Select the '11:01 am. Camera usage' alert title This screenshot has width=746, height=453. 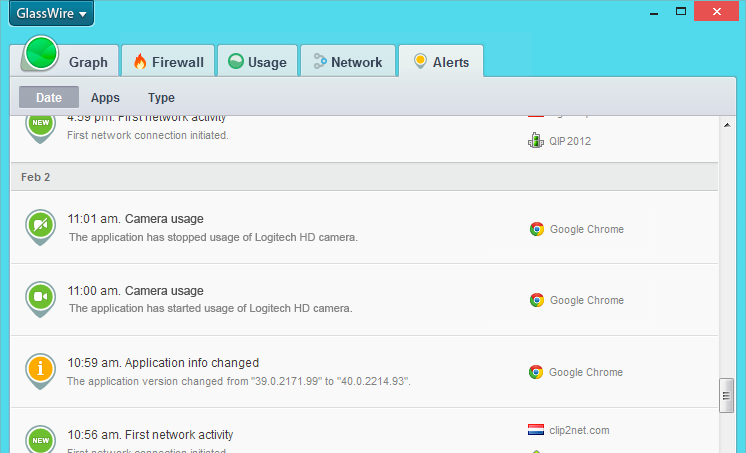pos(136,219)
